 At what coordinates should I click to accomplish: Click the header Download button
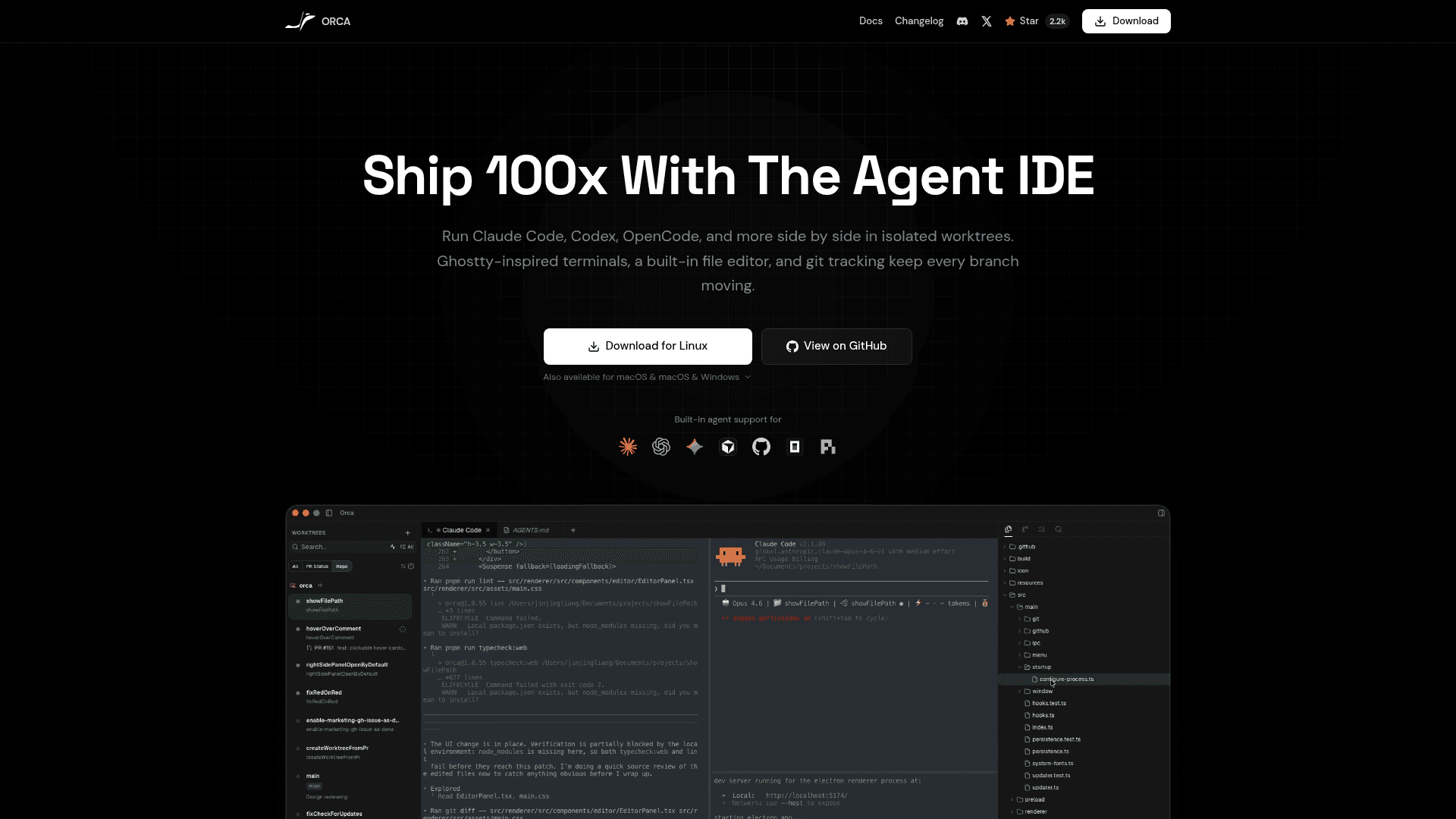(x=1126, y=21)
